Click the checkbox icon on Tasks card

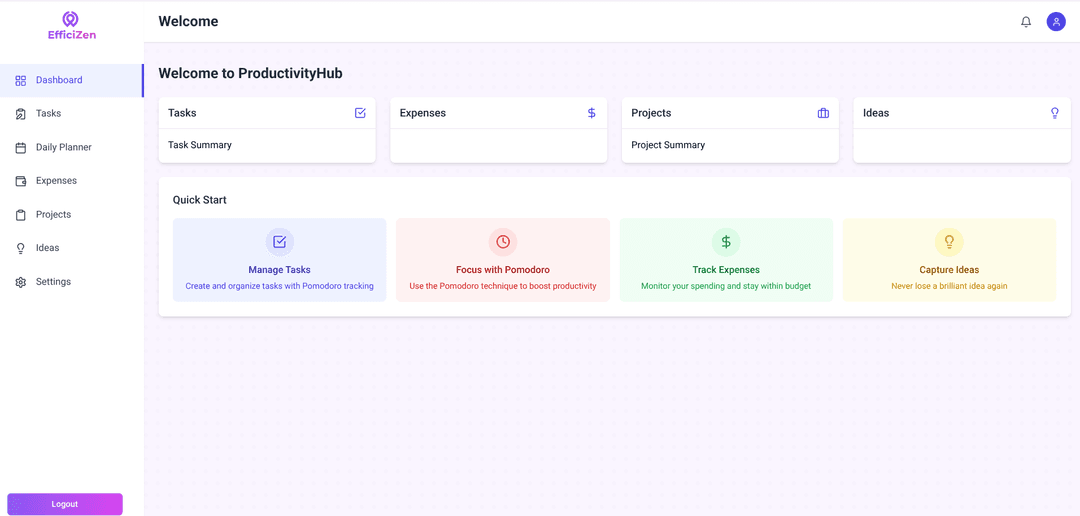(360, 113)
